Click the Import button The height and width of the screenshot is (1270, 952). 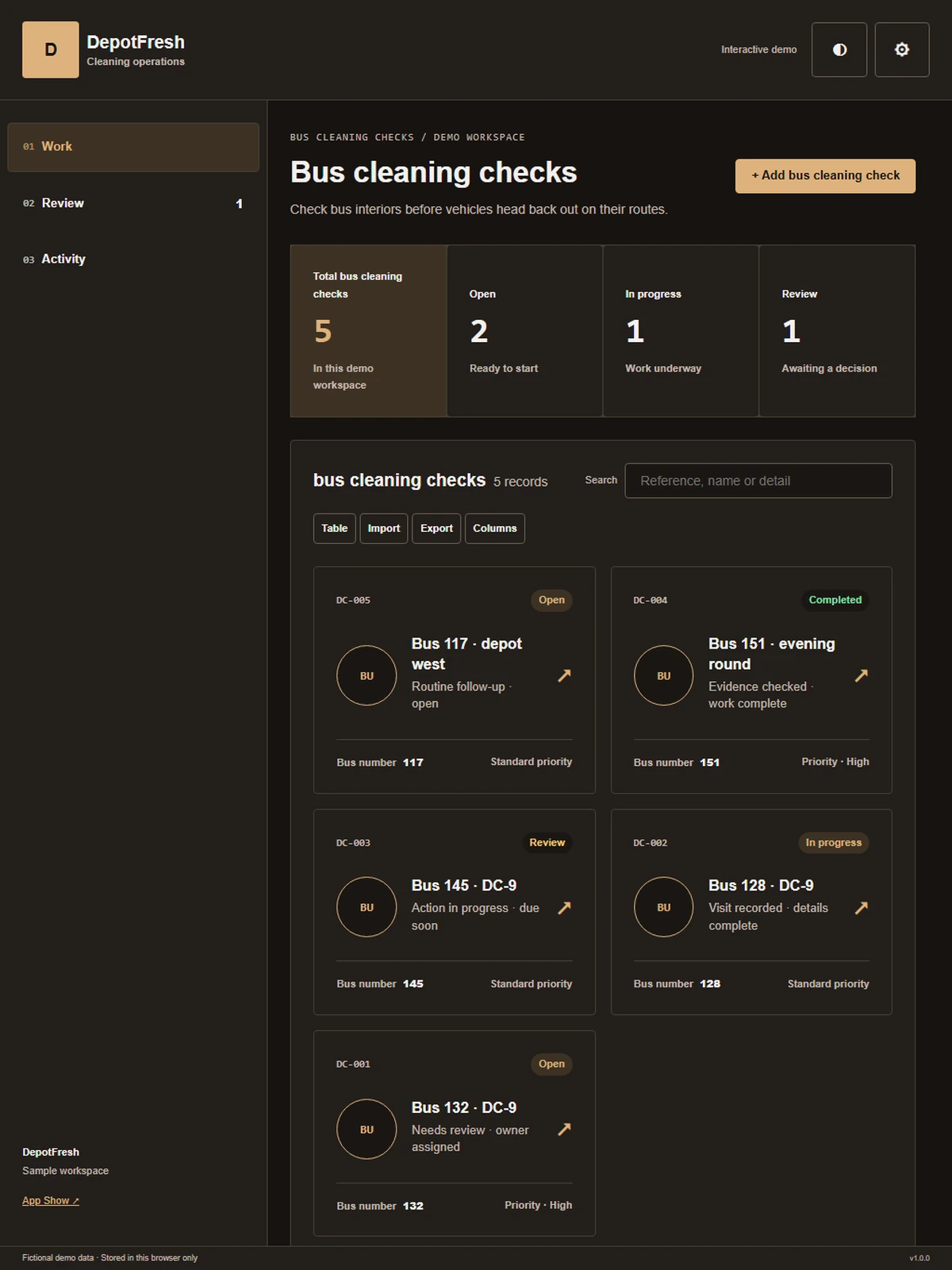384,529
